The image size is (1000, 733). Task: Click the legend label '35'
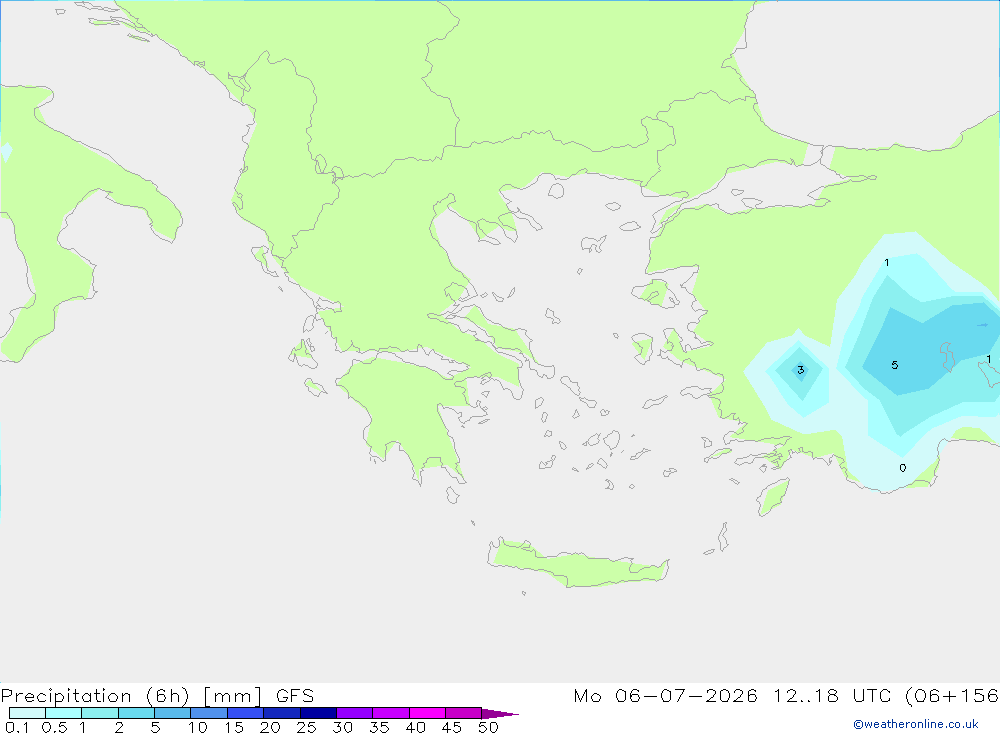click(x=379, y=727)
